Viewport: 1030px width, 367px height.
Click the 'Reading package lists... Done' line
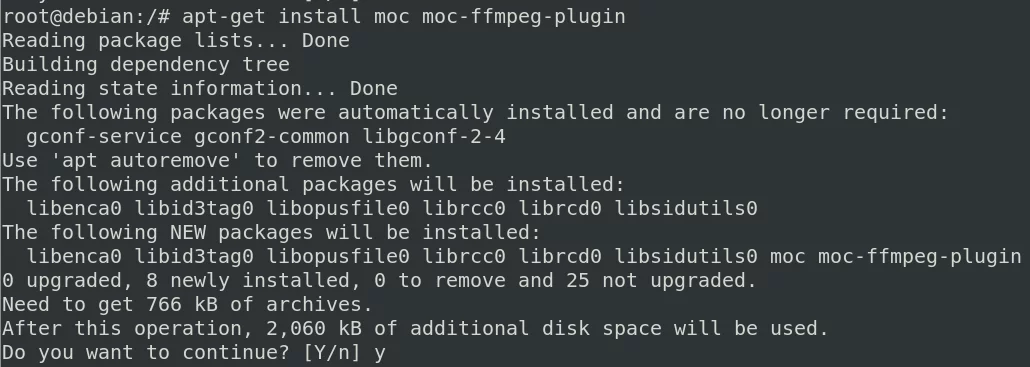[x=175, y=41]
